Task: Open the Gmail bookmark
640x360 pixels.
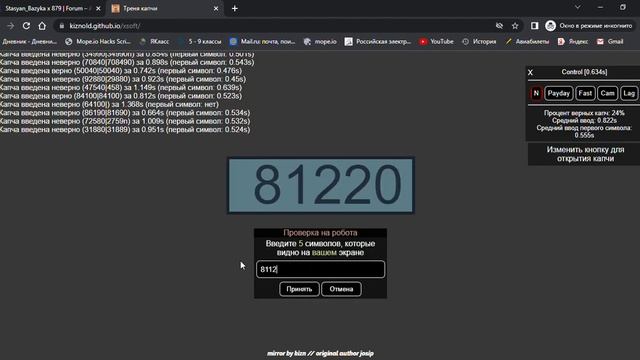Action: (x=610, y=42)
